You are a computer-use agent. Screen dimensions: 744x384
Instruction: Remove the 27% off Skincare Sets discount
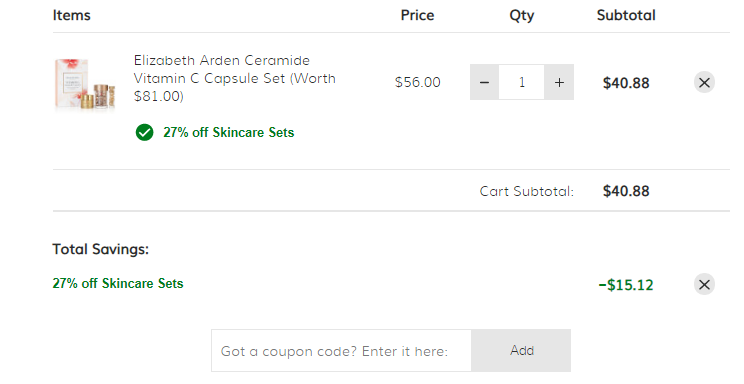(704, 284)
